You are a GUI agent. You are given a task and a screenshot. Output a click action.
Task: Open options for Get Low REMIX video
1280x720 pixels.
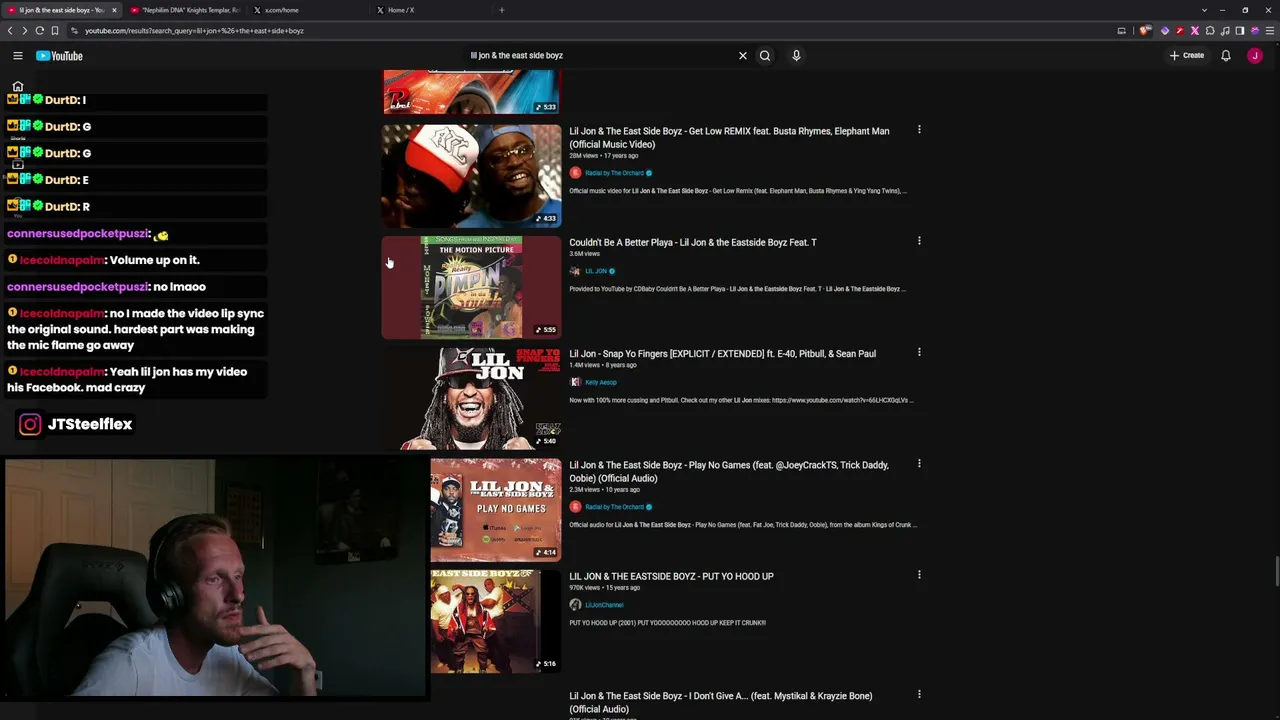click(919, 130)
